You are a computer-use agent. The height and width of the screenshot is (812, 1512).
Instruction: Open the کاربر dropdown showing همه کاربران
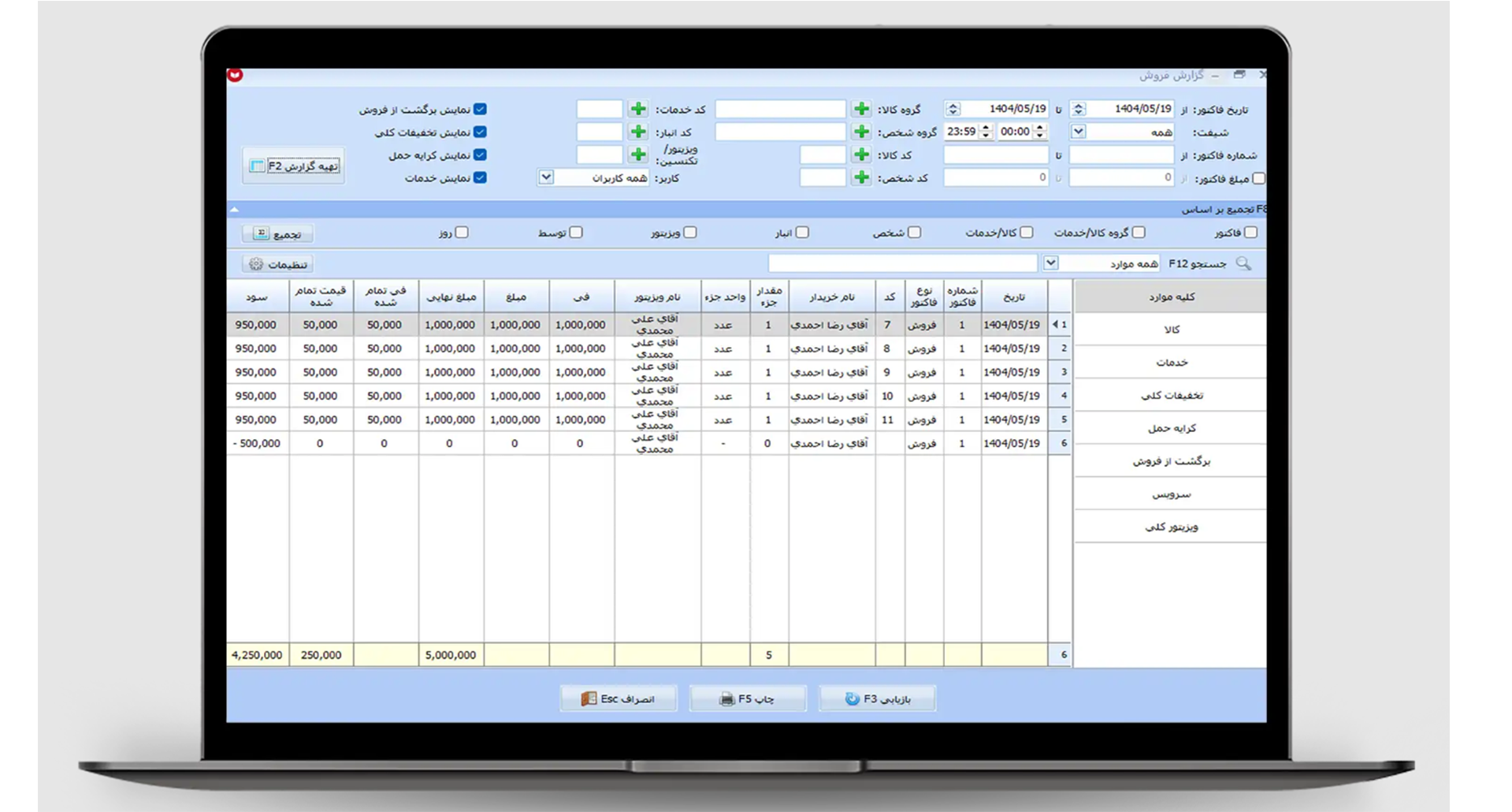click(x=546, y=177)
